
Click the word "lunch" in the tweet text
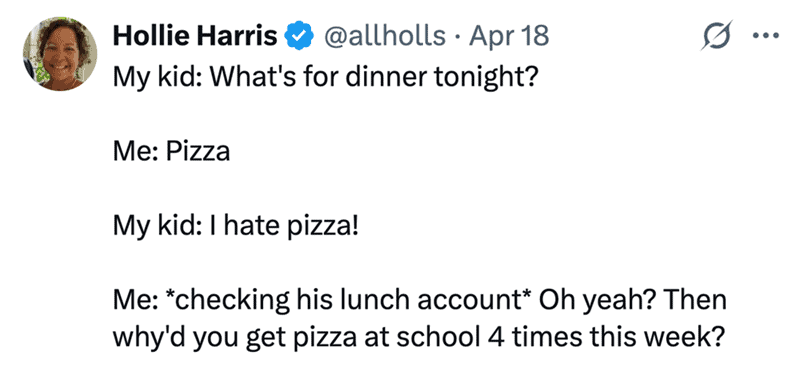(375, 300)
